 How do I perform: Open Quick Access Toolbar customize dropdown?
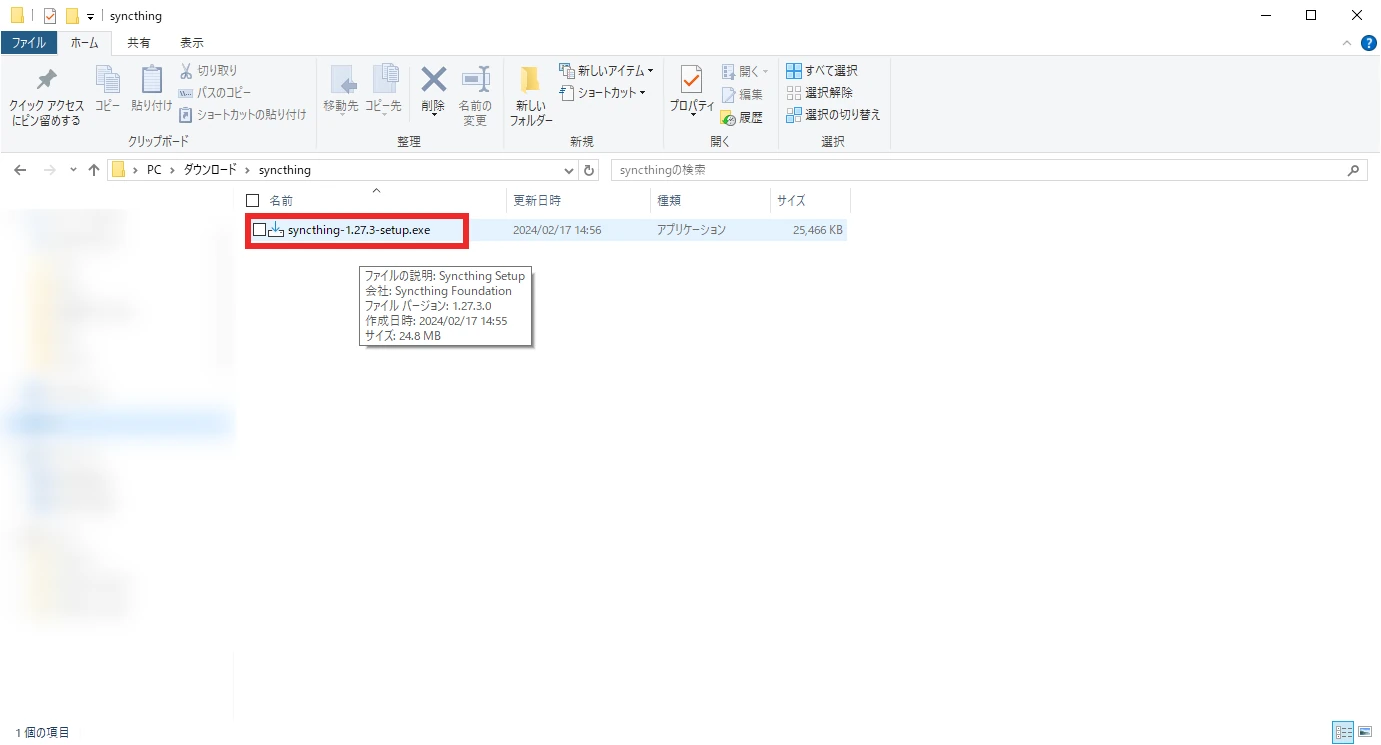(90, 16)
